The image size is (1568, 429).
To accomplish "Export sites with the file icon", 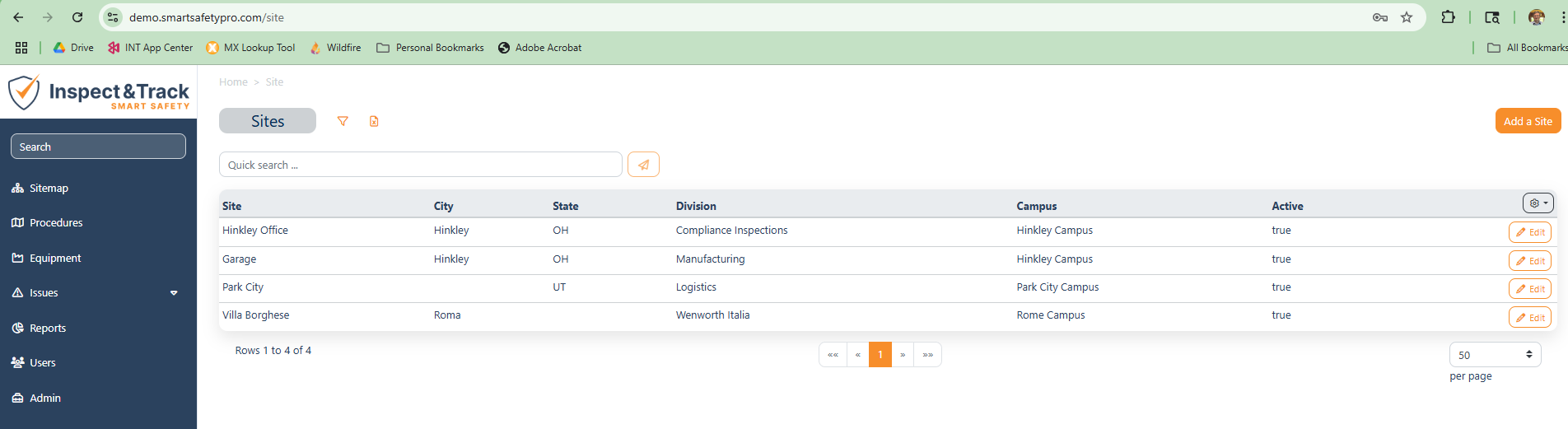I will [374, 121].
